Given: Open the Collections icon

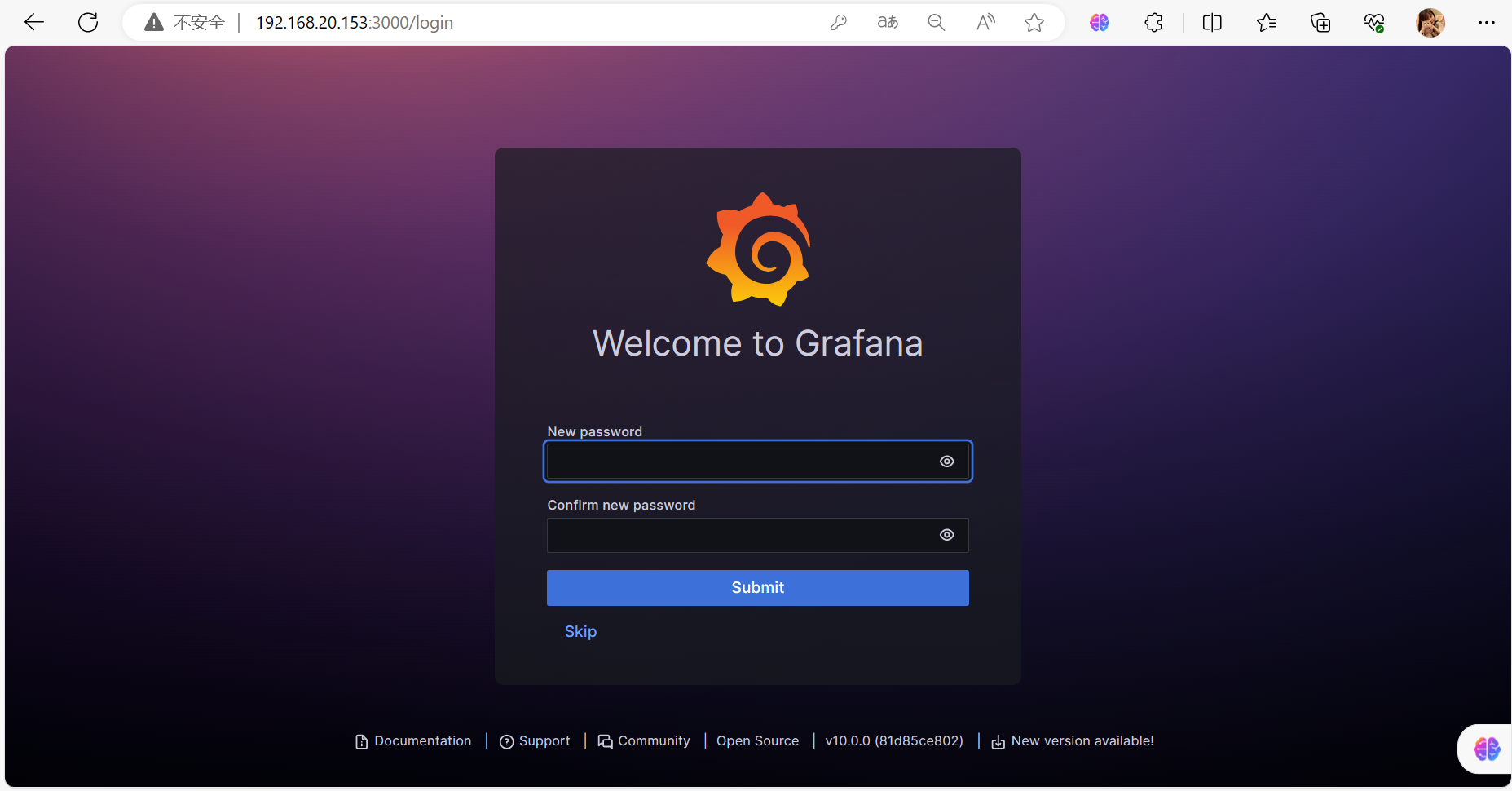Looking at the screenshot, I should point(1320,23).
